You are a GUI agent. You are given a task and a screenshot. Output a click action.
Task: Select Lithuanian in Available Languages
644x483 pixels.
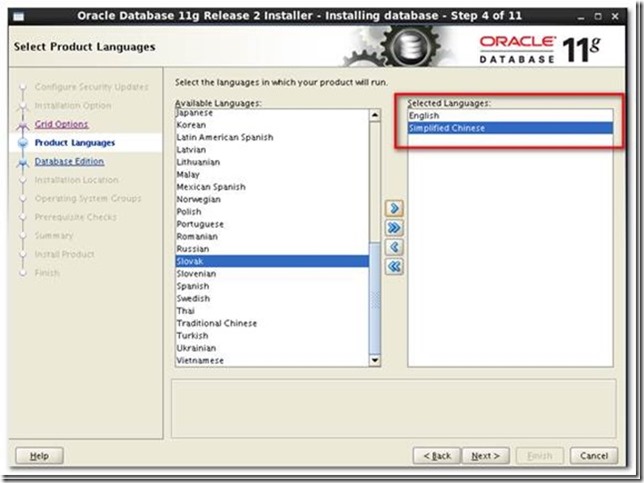[x=272, y=162]
